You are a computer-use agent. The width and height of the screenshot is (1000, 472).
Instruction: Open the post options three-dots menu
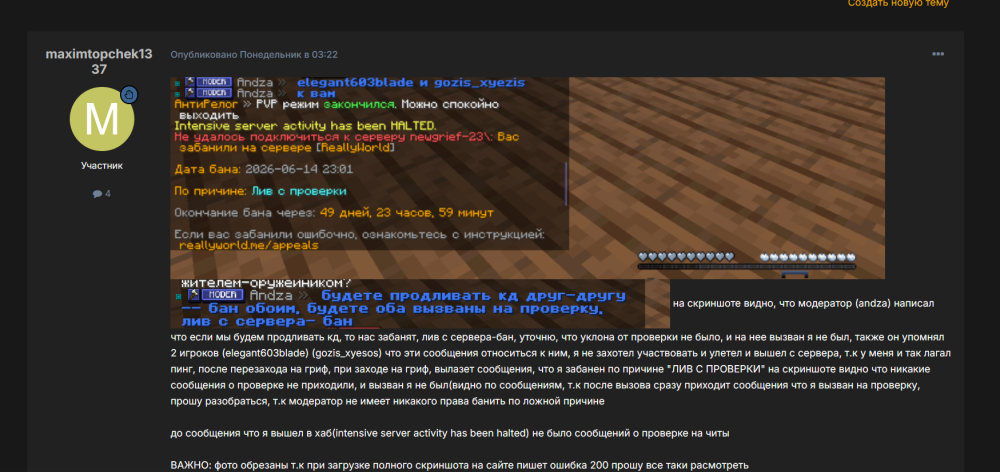(x=938, y=54)
